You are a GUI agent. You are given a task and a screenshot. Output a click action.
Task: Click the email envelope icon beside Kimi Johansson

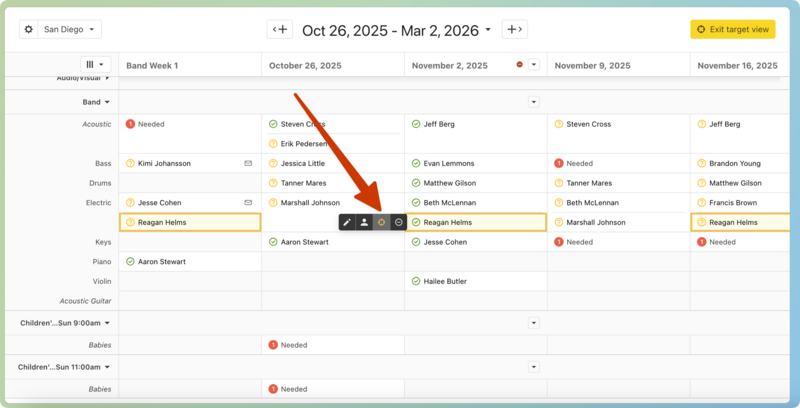[248, 163]
